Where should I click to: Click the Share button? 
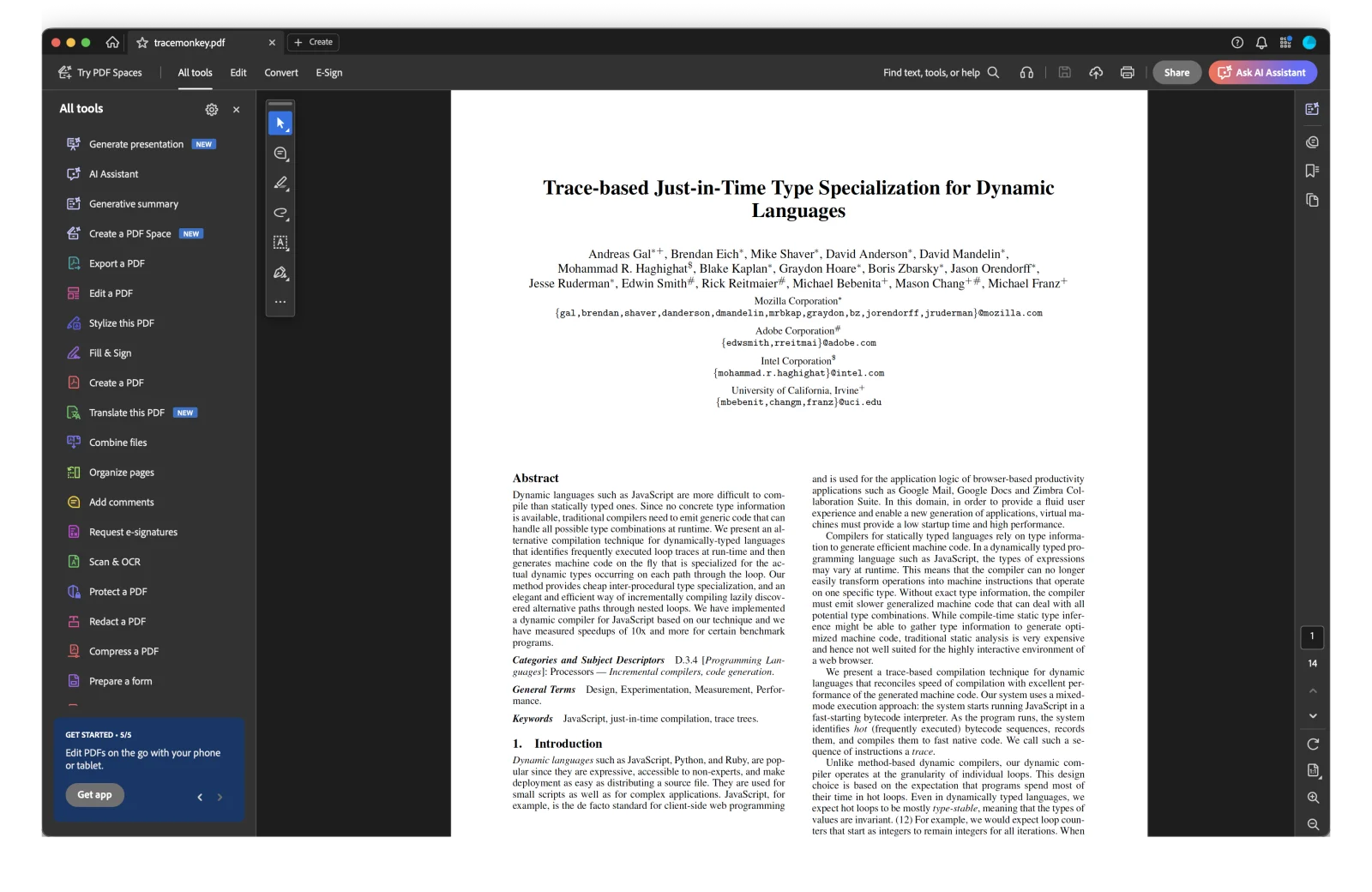[1176, 73]
